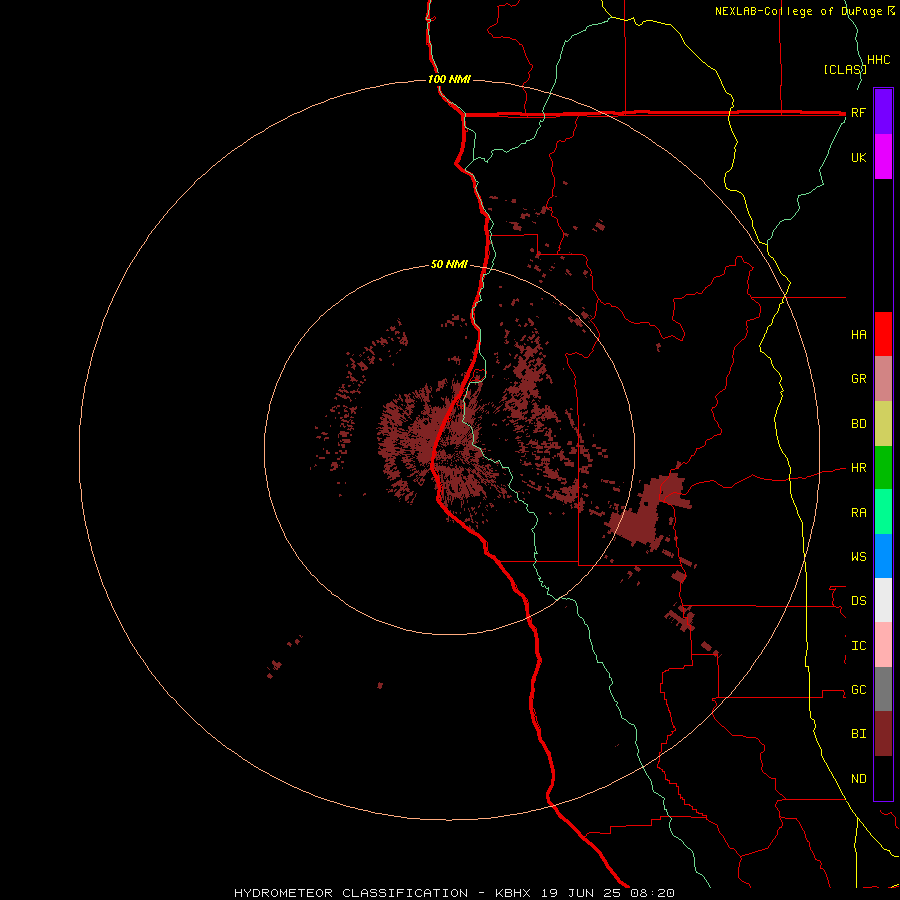
Task: Click the RA legend label
Action: [x=858, y=512]
